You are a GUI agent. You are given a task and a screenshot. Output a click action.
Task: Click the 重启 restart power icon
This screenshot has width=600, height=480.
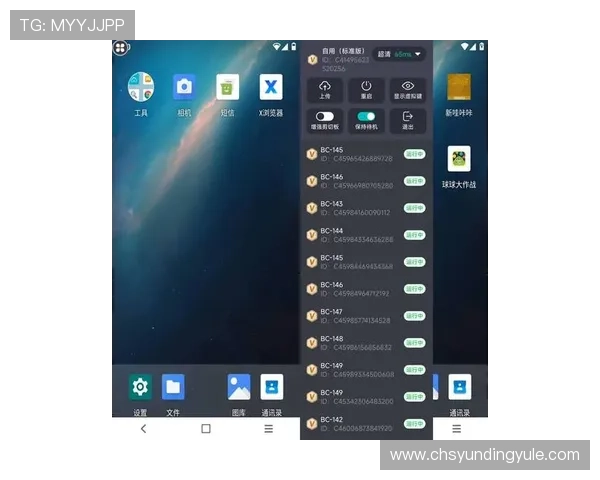click(366, 89)
